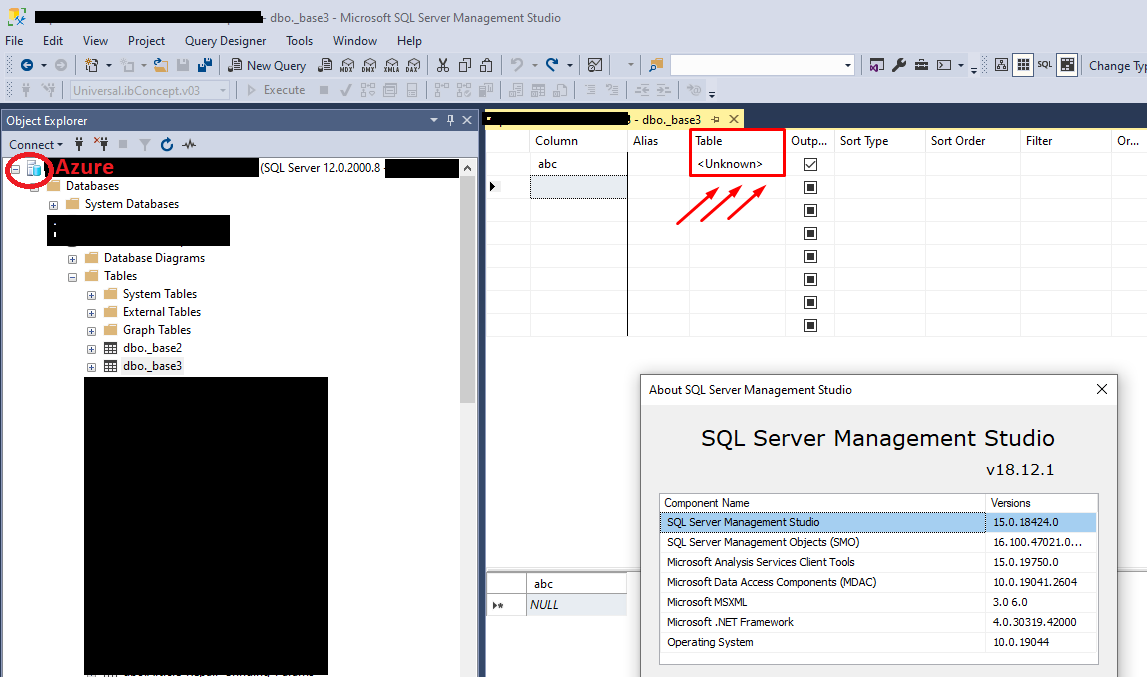This screenshot has width=1147, height=677.
Task: Open the Edit menu
Action: 53,41
